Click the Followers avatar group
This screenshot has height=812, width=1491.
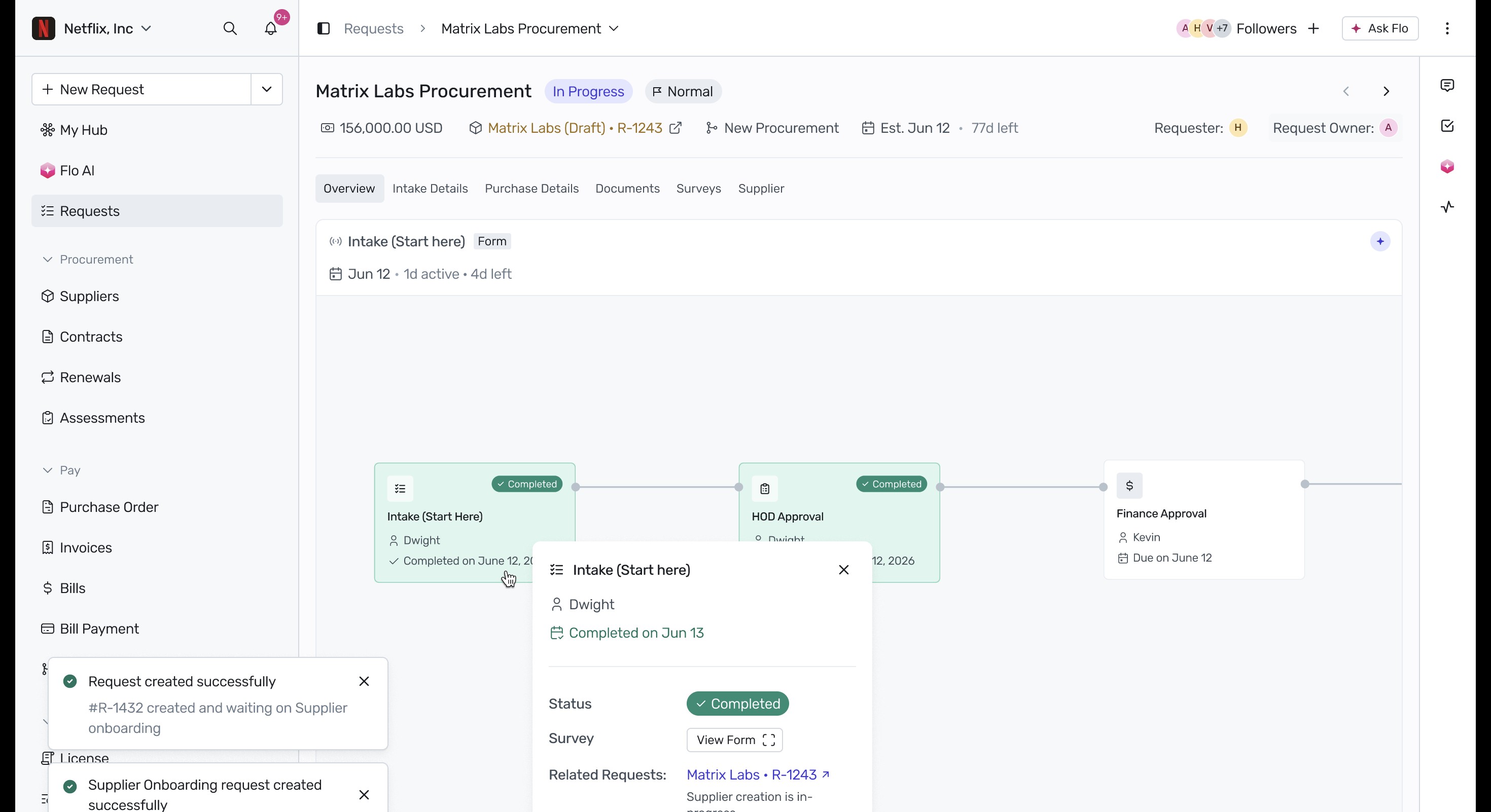pos(1204,28)
